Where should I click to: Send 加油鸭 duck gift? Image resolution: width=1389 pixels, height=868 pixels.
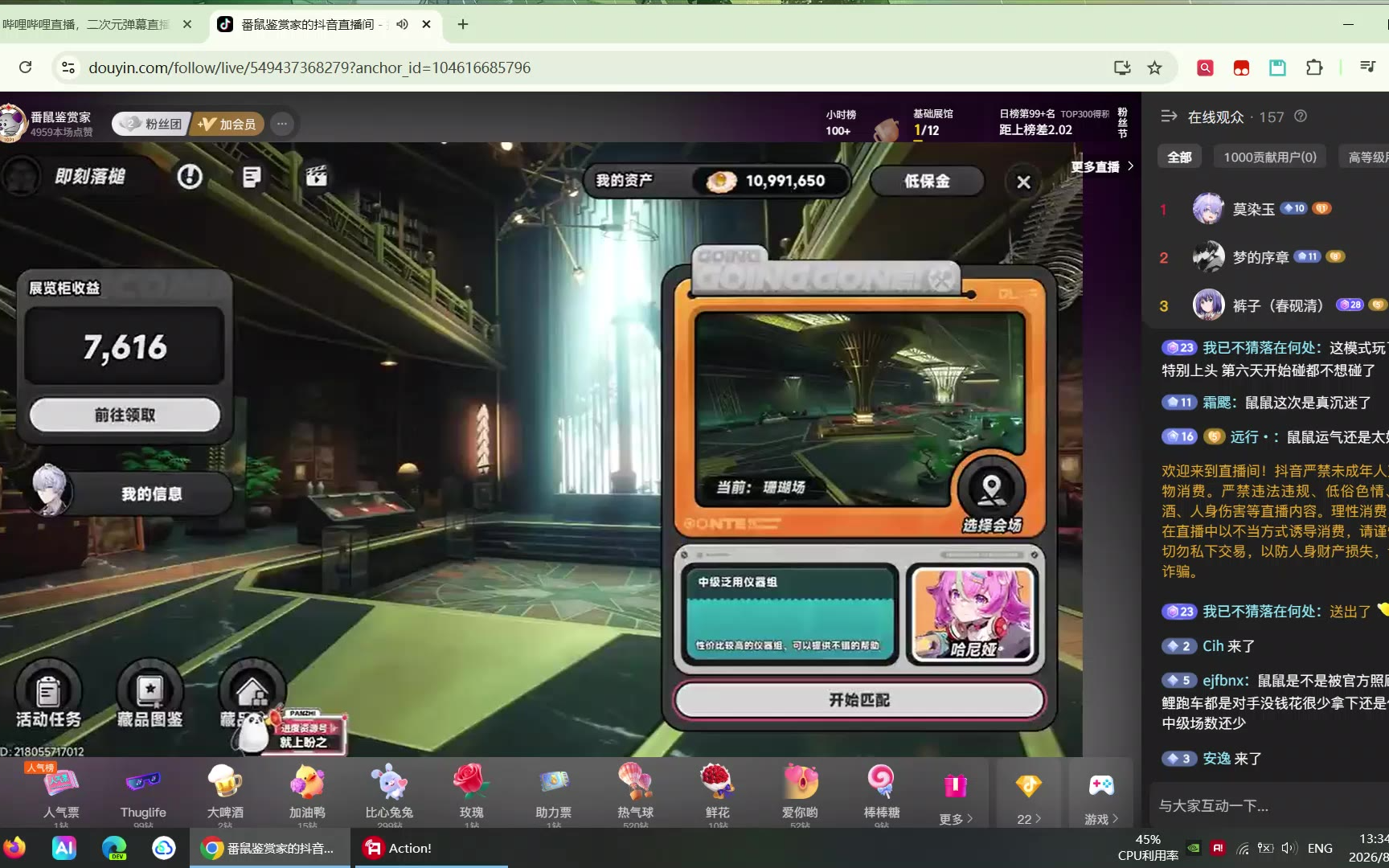click(x=307, y=792)
